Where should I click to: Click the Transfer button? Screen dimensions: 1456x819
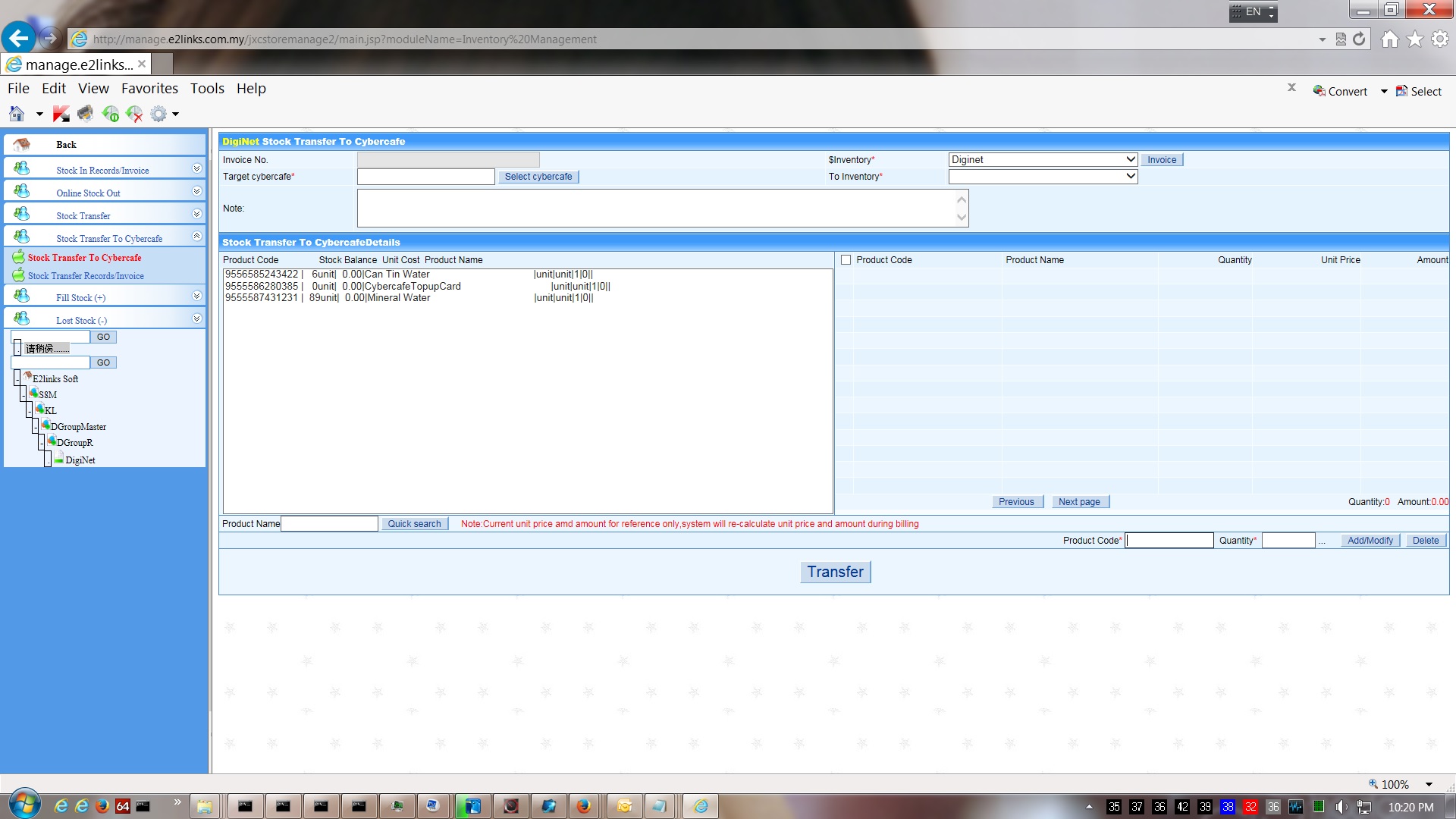click(x=835, y=572)
